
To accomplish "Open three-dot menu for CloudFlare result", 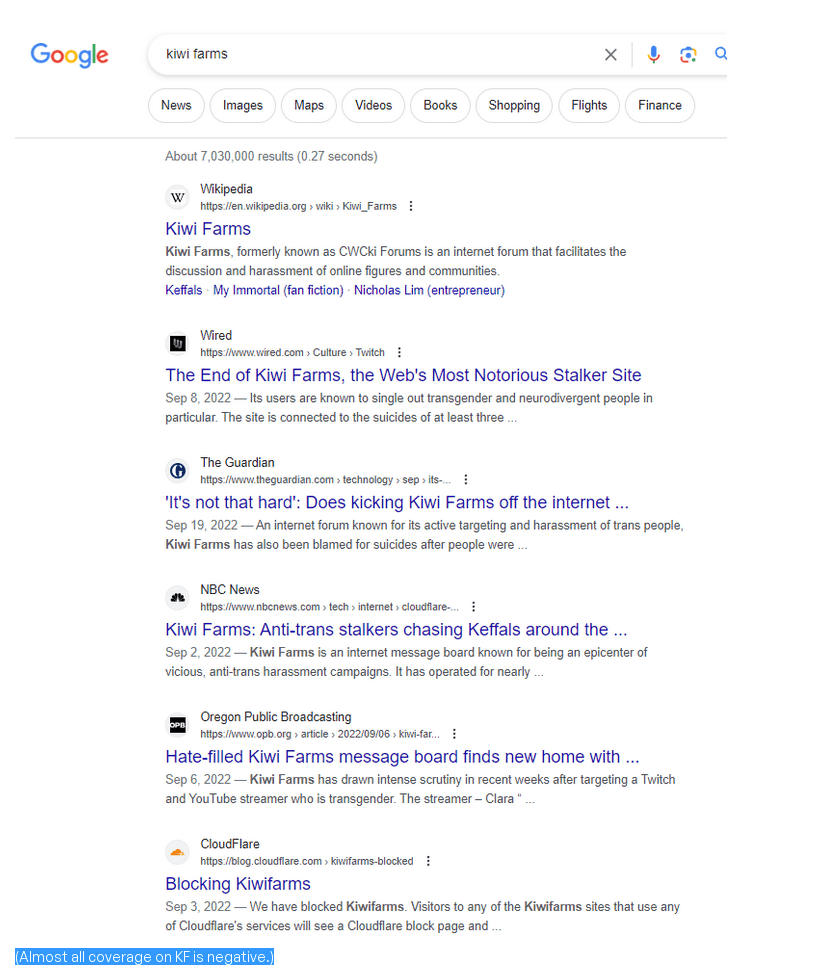I will click(x=428, y=861).
